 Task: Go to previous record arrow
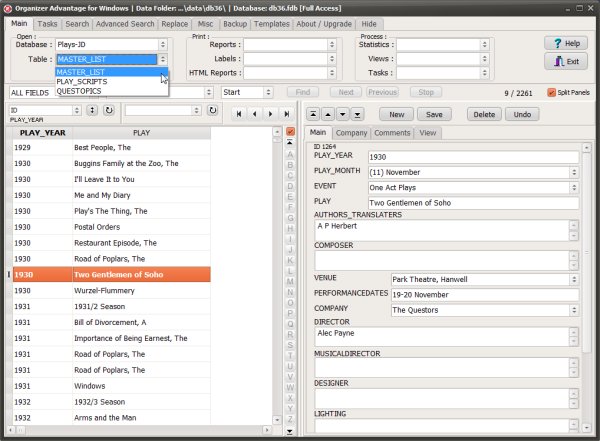click(x=254, y=114)
